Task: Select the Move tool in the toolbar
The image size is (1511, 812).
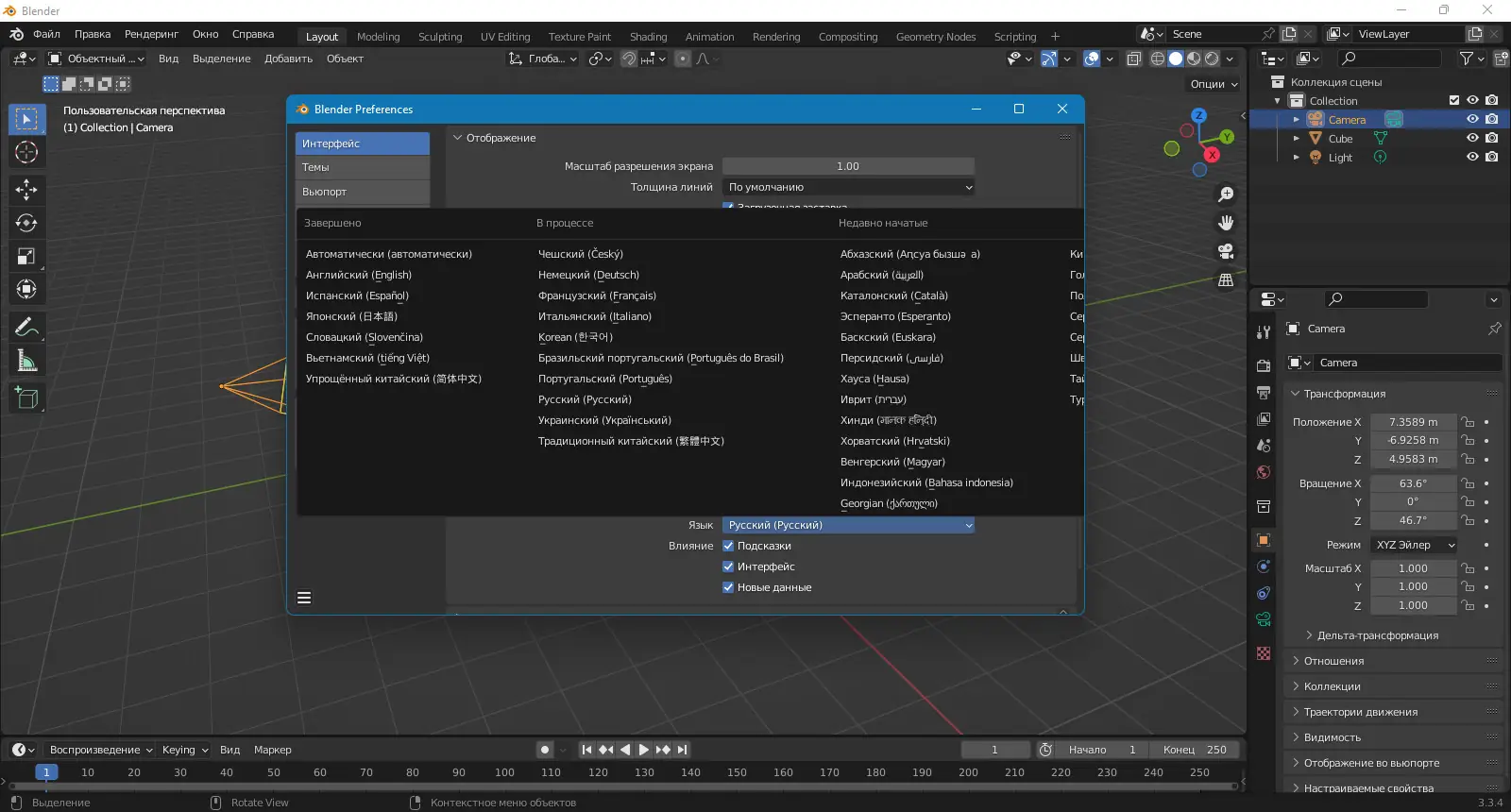Action: [x=26, y=190]
